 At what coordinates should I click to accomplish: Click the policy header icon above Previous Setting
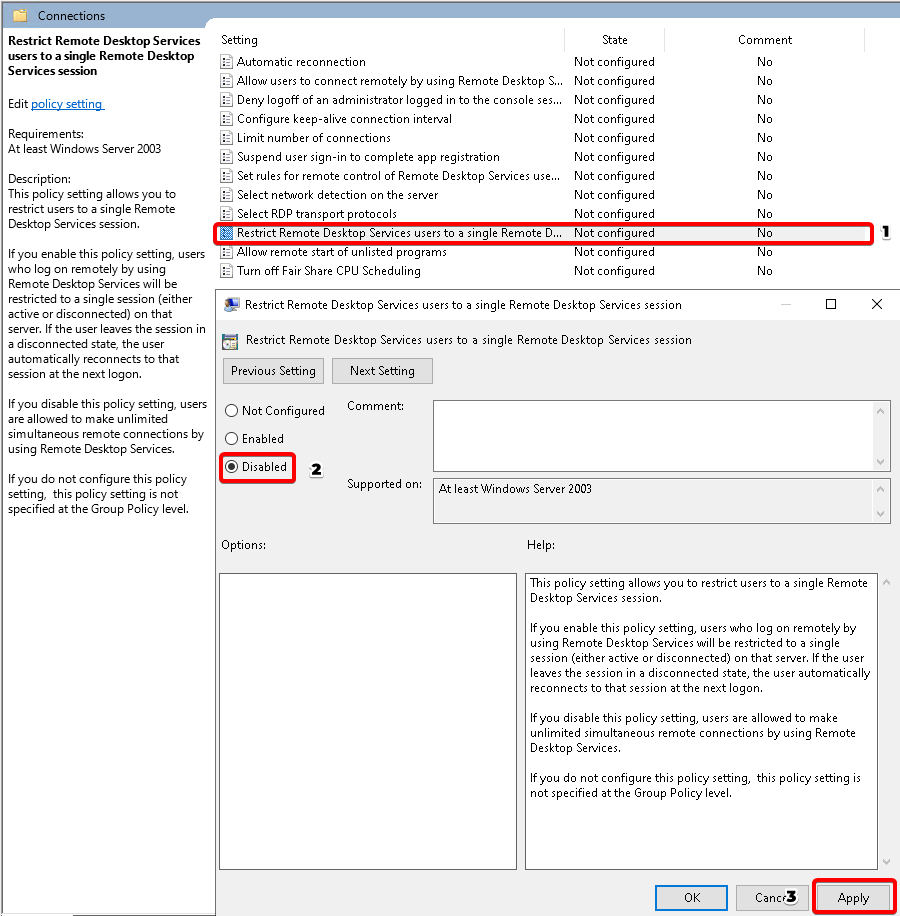point(230,340)
